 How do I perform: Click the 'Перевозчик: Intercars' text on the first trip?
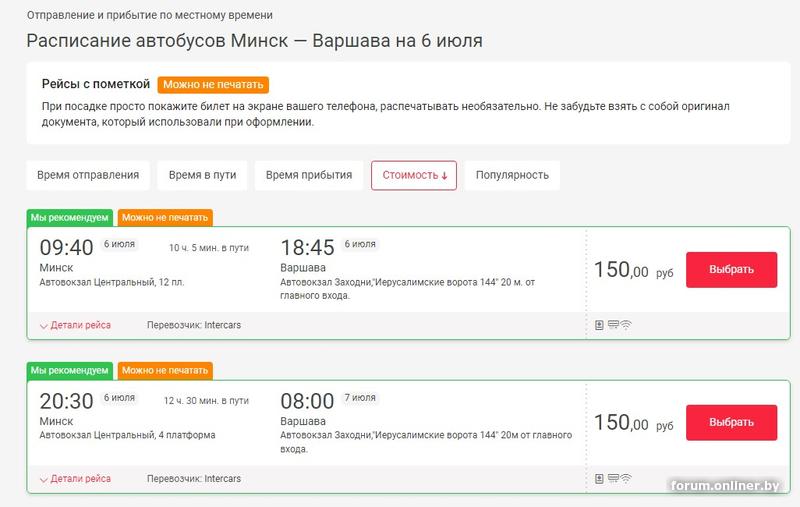click(x=194, y=325)
